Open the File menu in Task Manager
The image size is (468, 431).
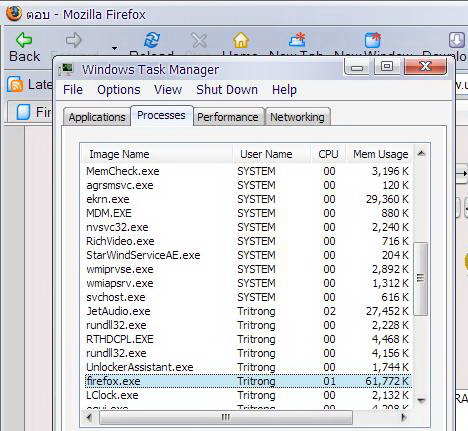pyautogui.click(x=73, y=90)
